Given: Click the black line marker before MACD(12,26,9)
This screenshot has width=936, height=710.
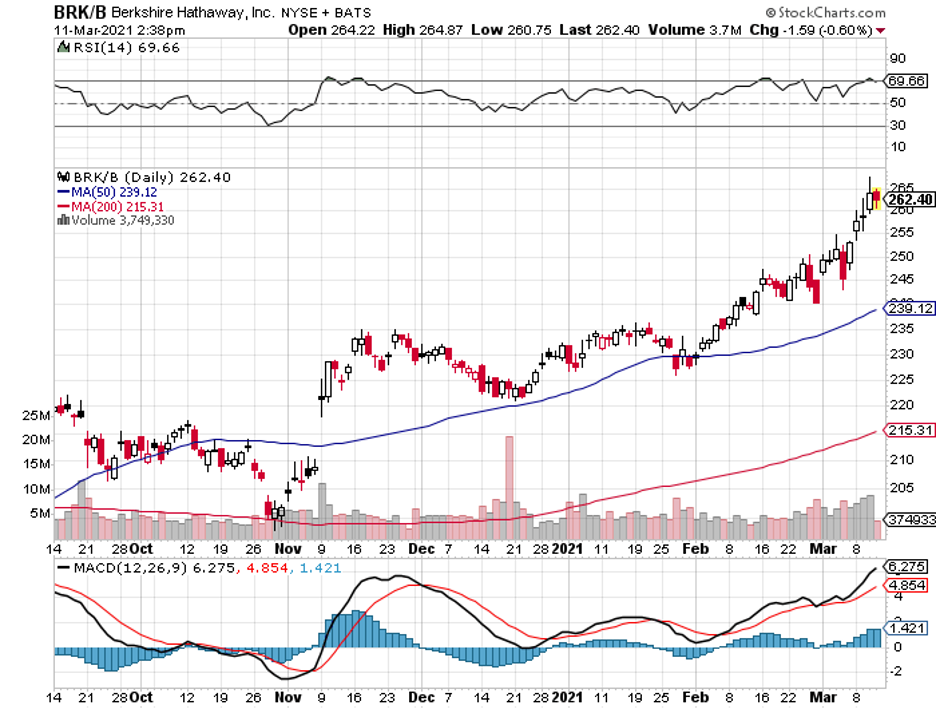Looking at the screenshot, I should click(x=62, y=567).
